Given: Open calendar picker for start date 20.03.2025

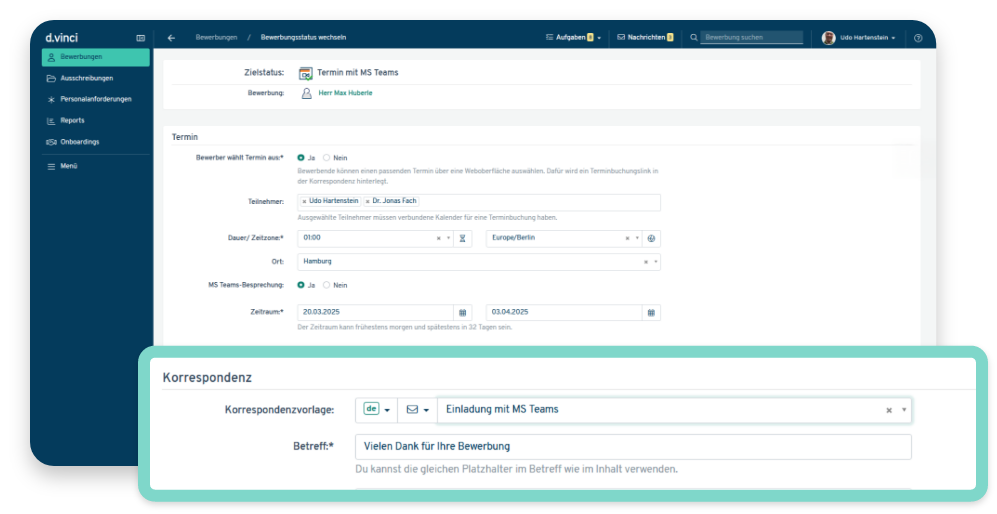Looking at the screenshot, I should tap(461, 313).
